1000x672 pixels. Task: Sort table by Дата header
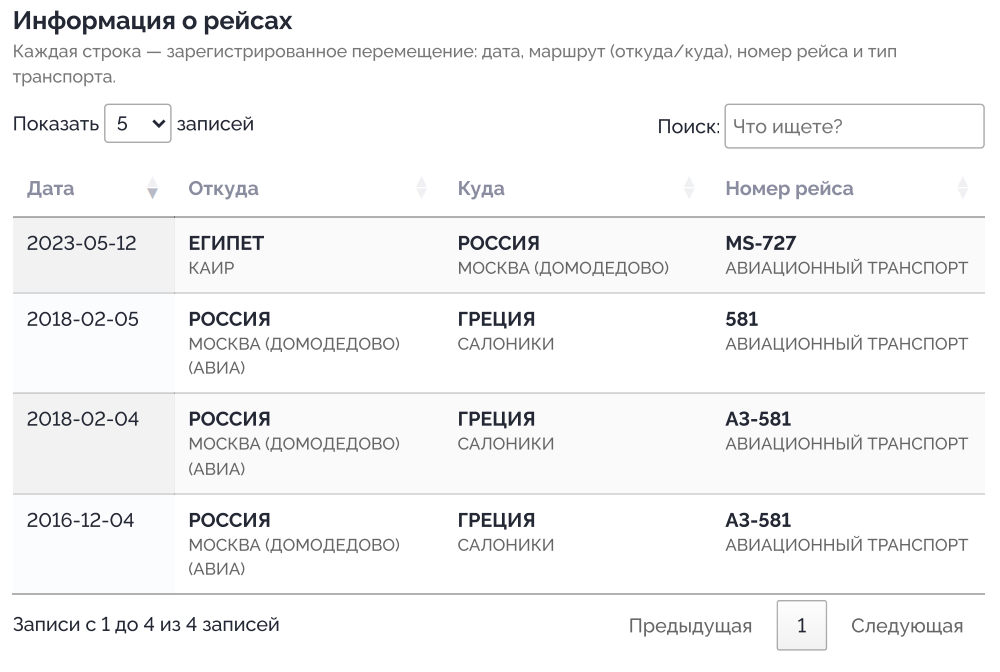pos(50,189)
